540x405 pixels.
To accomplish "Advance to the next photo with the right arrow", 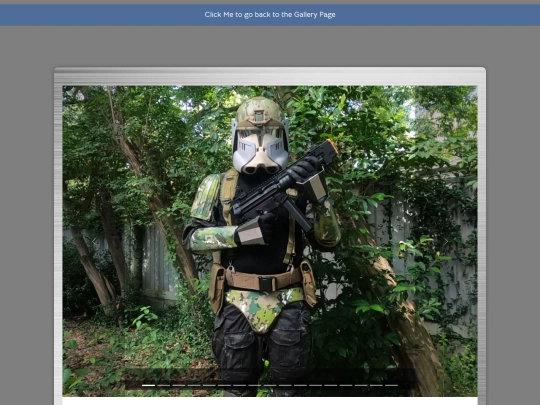I will 445,241.
